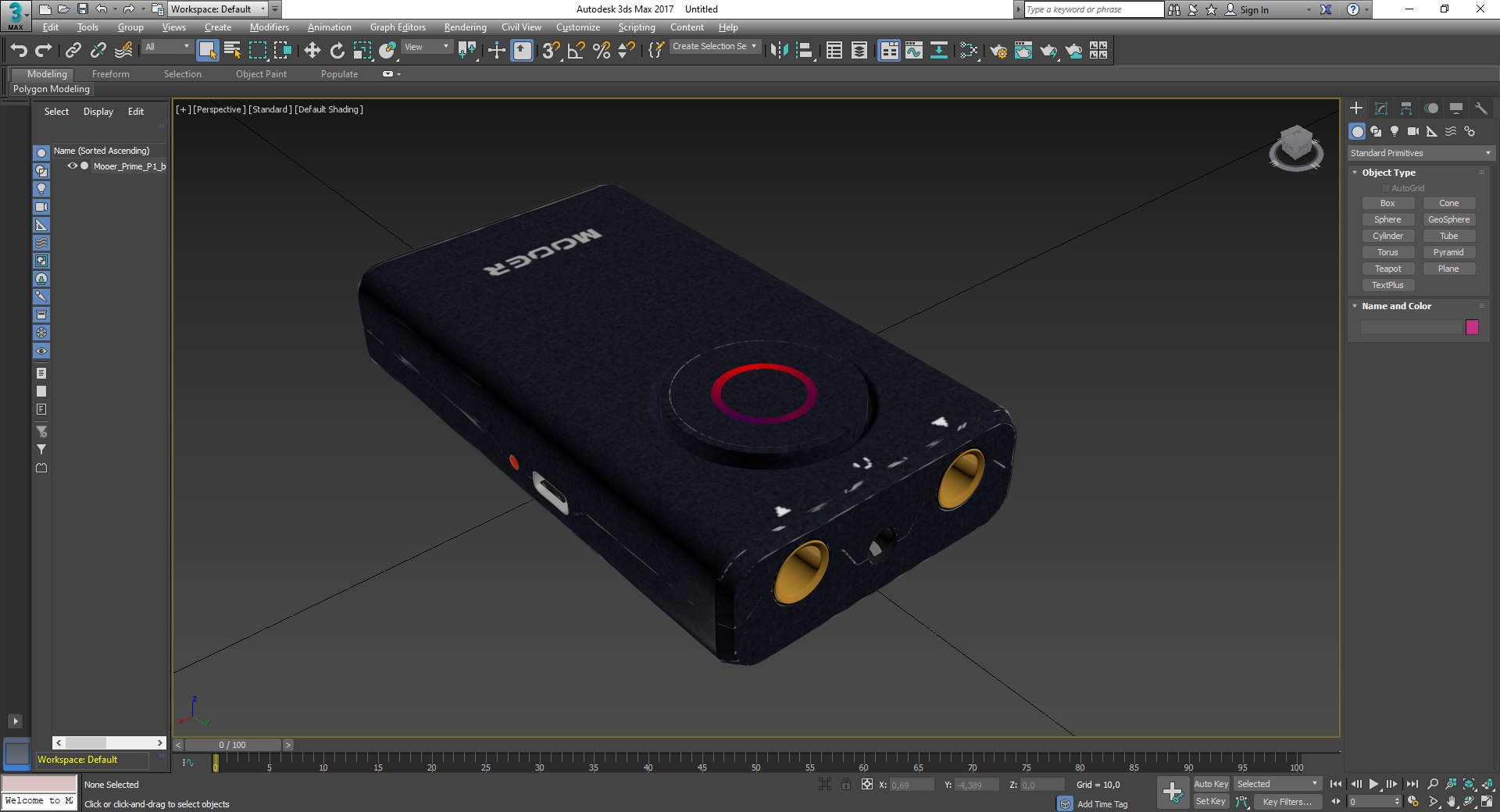
Task: Collapse the Object Type rollout
Action: pos(1355,173)
